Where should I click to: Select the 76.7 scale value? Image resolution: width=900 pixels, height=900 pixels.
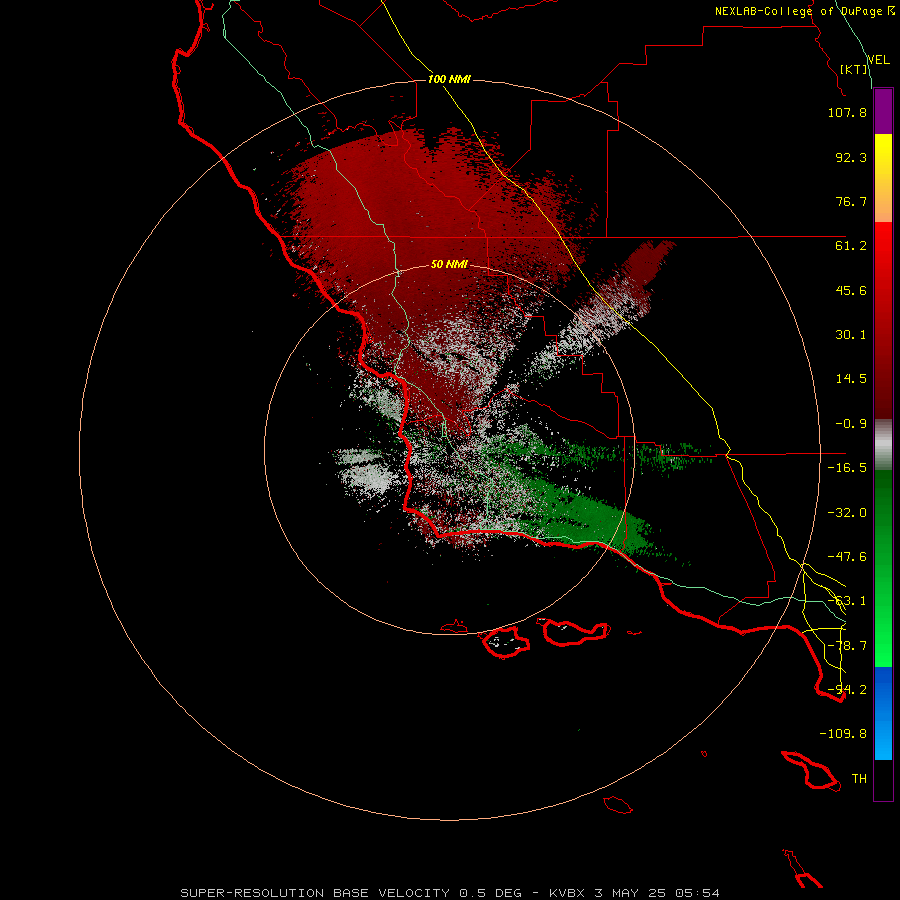[x=851, y=201]
